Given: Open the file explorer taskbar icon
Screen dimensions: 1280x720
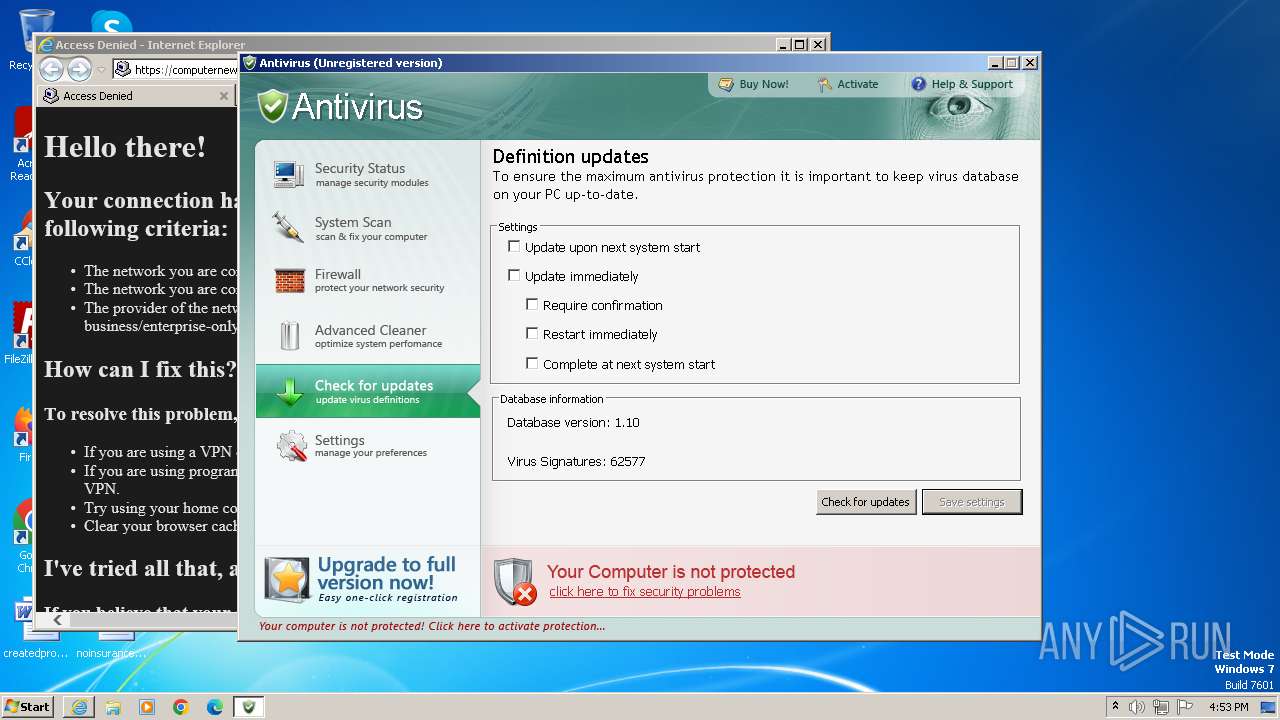Looking at the screenshot, I should coord(113,707).
